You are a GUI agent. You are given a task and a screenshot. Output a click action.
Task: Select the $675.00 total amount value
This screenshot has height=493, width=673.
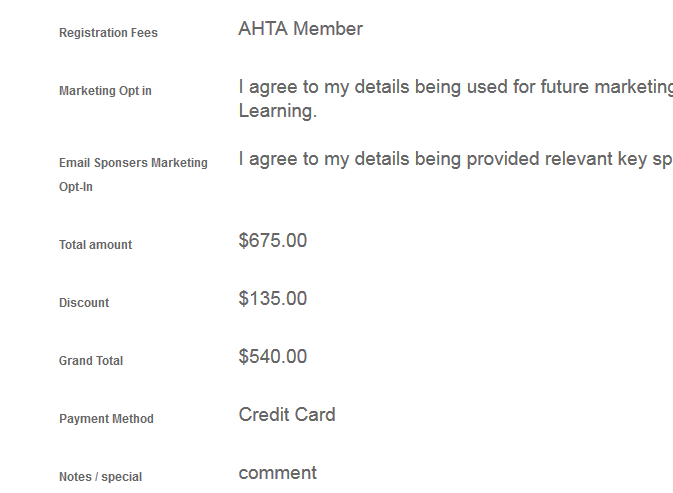tap(273, 241)
